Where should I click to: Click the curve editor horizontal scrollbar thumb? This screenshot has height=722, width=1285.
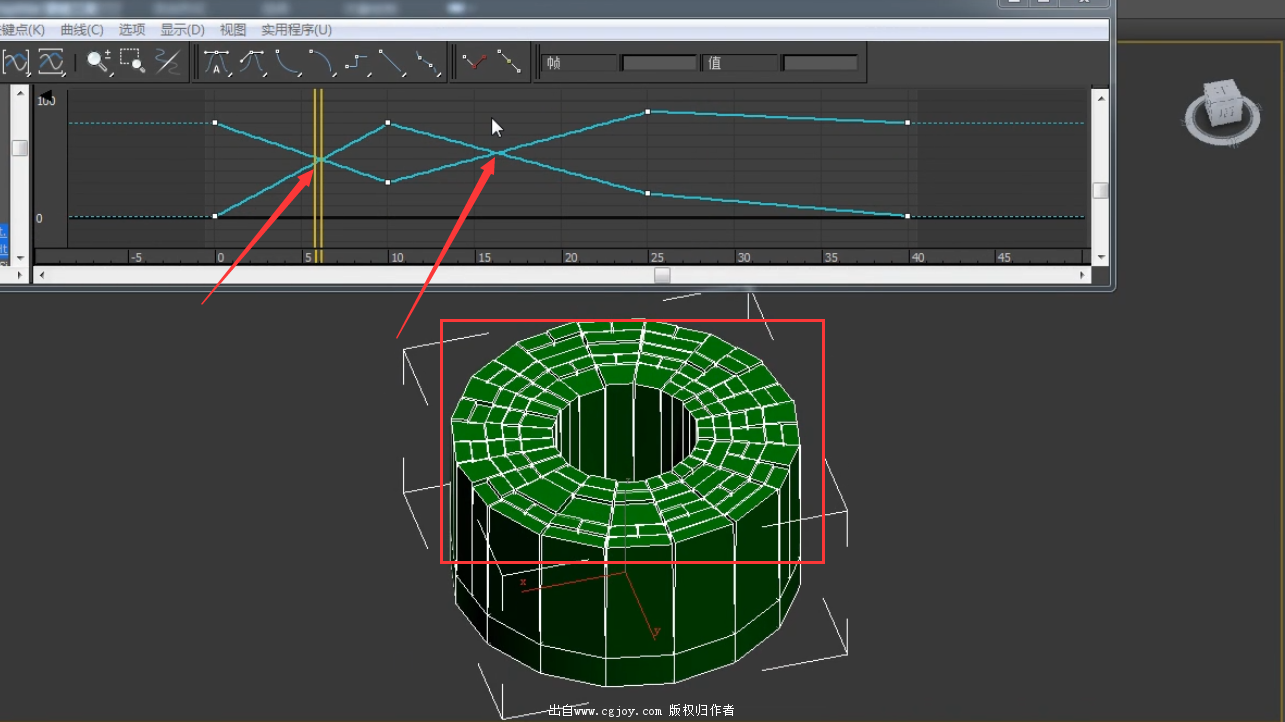click(662, 275)
